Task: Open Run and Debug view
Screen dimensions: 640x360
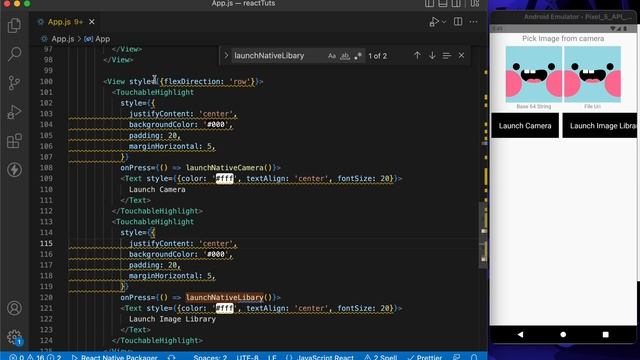Action: (14, 112)
